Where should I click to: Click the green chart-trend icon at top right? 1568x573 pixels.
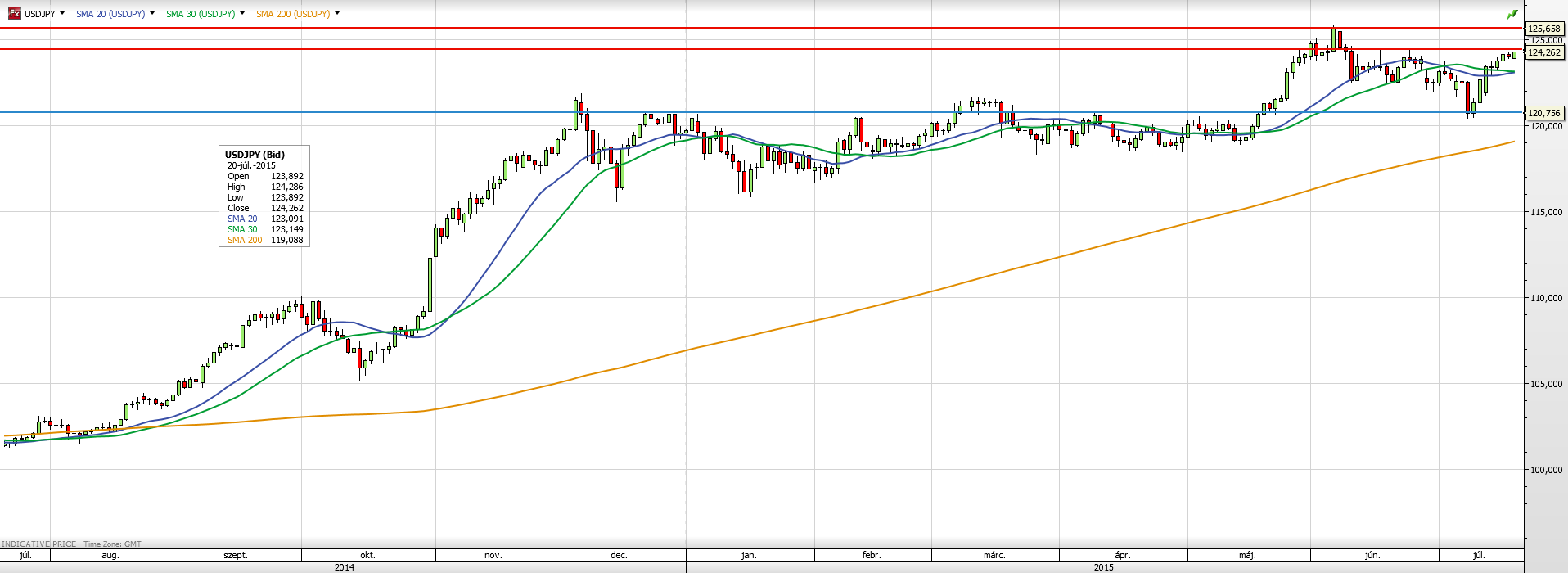[1512, 14]
